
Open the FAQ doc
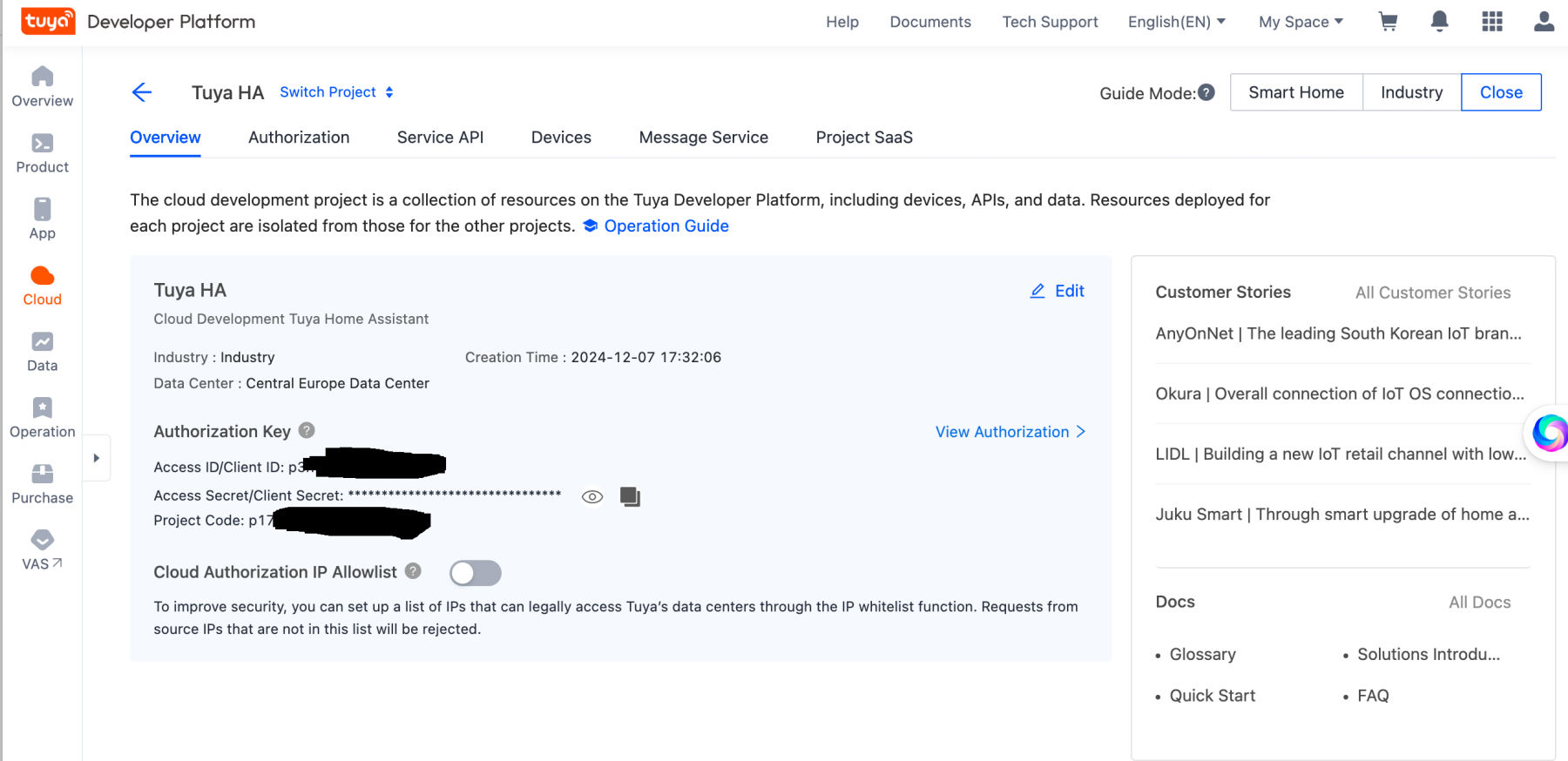1373,696
